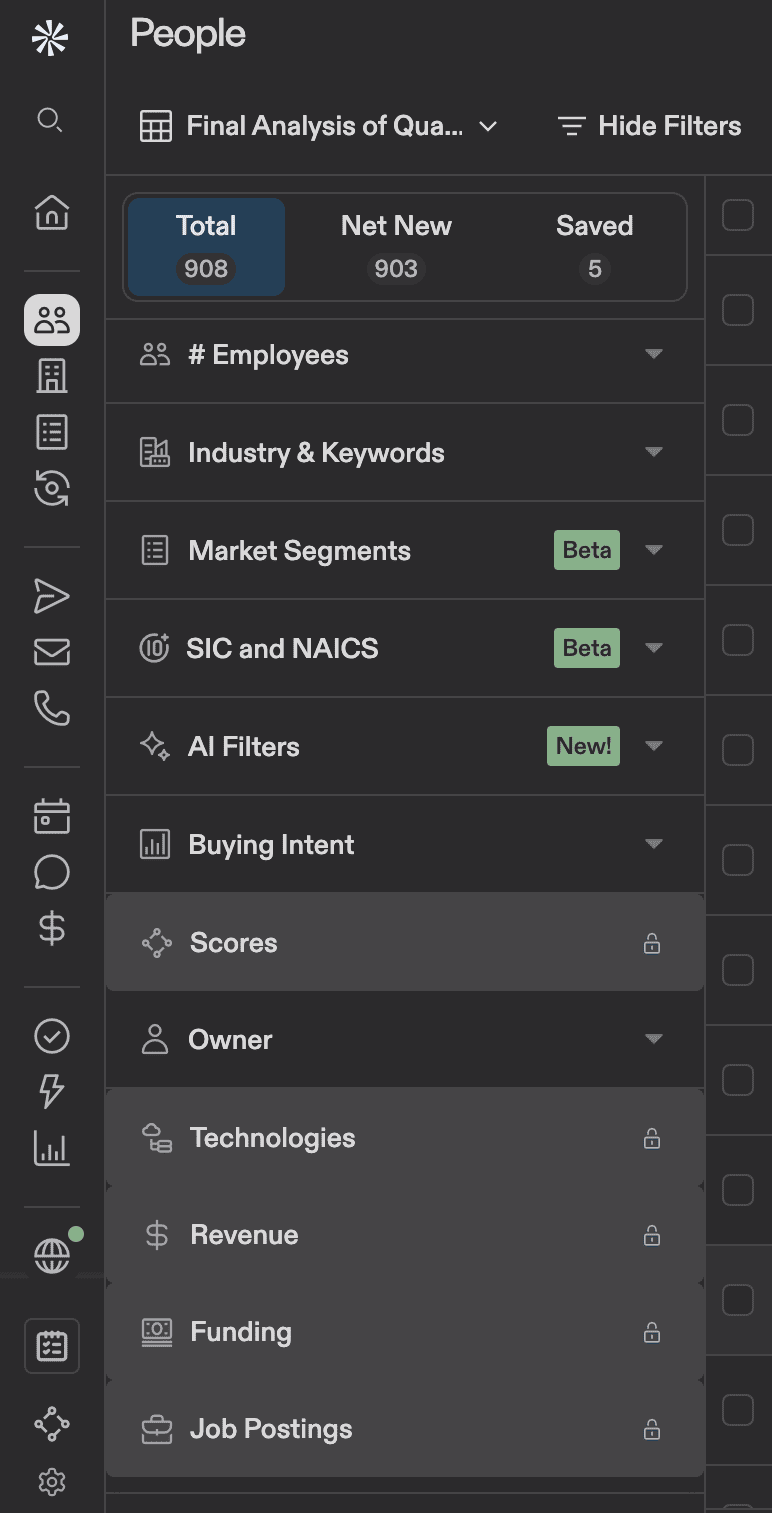Image resolution: width=772 pixels, height=1513 pixels.
Task: Check the second row checkbox
Action: 738,310
